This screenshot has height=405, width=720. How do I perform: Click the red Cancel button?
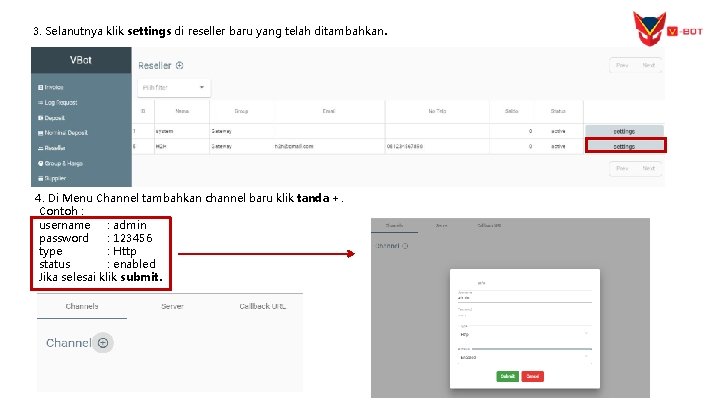(533, 377)
